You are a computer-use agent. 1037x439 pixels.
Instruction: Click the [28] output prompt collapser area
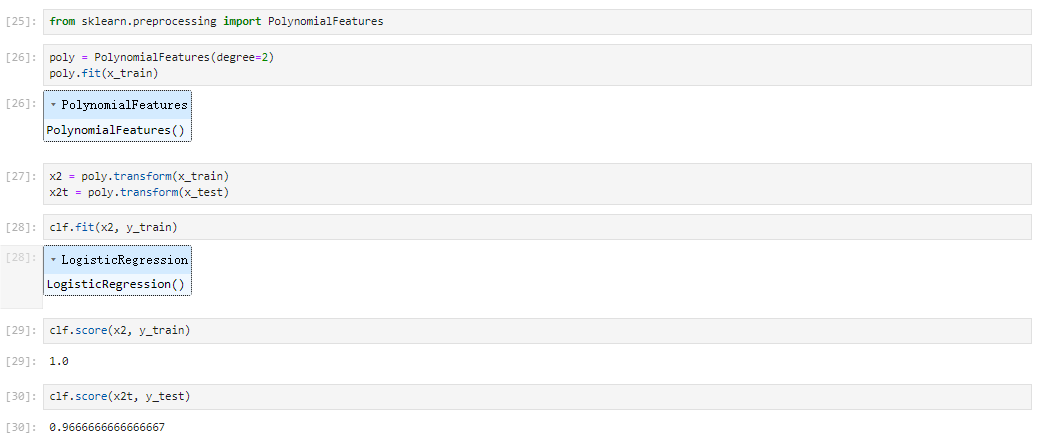coord(21,277)
